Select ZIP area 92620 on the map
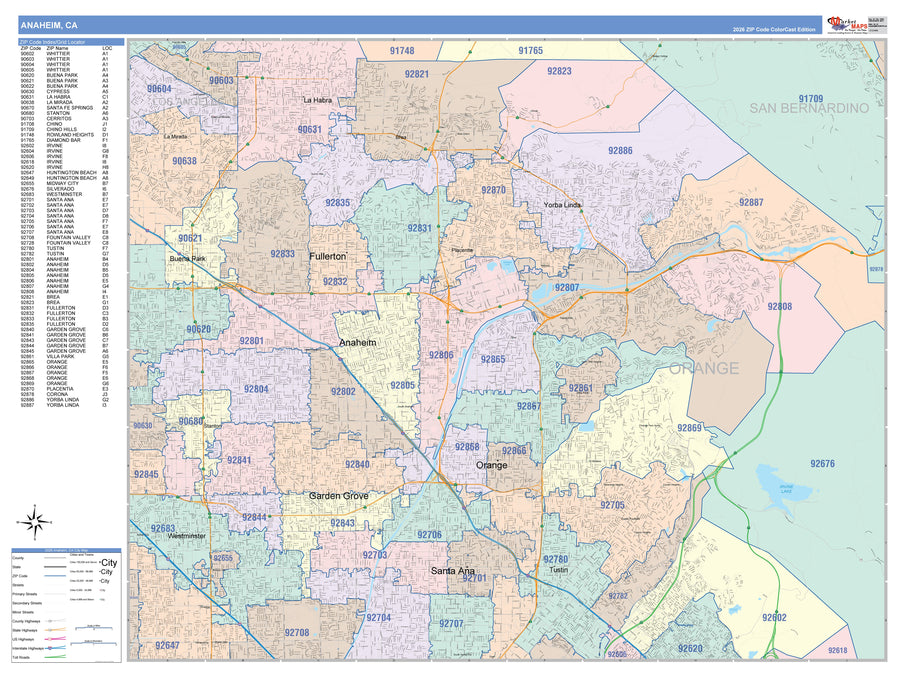 690,649
